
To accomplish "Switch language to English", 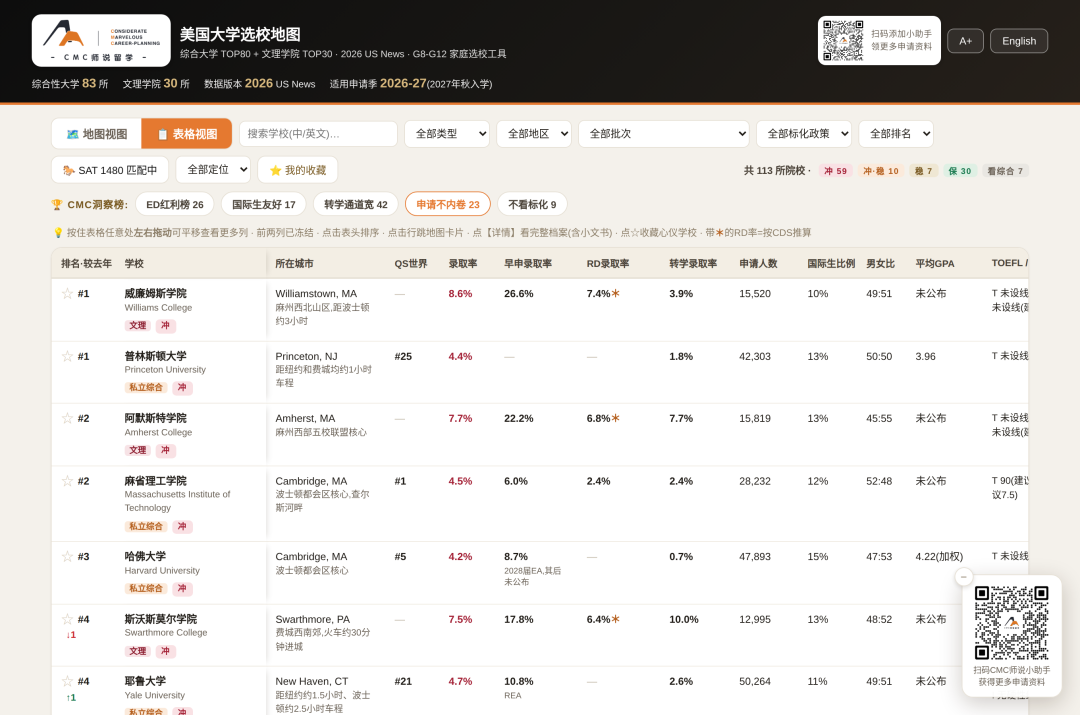I will (x=1019, y=41).
